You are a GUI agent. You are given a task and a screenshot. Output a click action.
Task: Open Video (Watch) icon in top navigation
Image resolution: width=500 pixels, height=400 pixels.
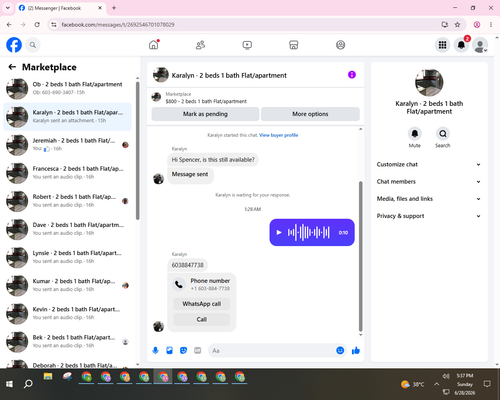tap(247, 45)
